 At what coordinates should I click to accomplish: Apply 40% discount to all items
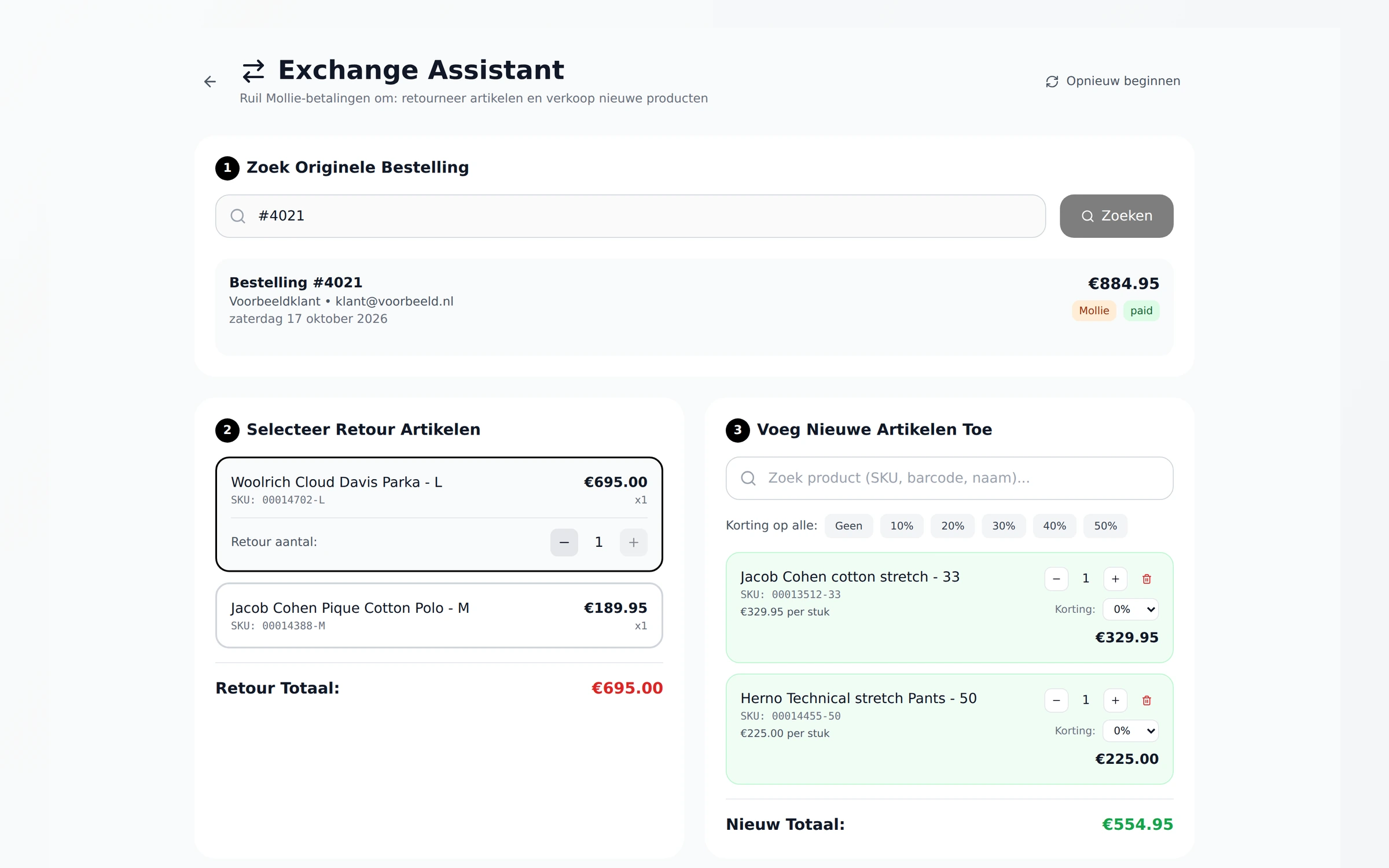click(1054, 526)
